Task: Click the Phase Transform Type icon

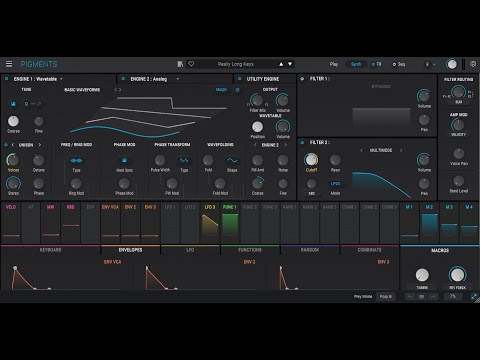Action: coord(184,160)
